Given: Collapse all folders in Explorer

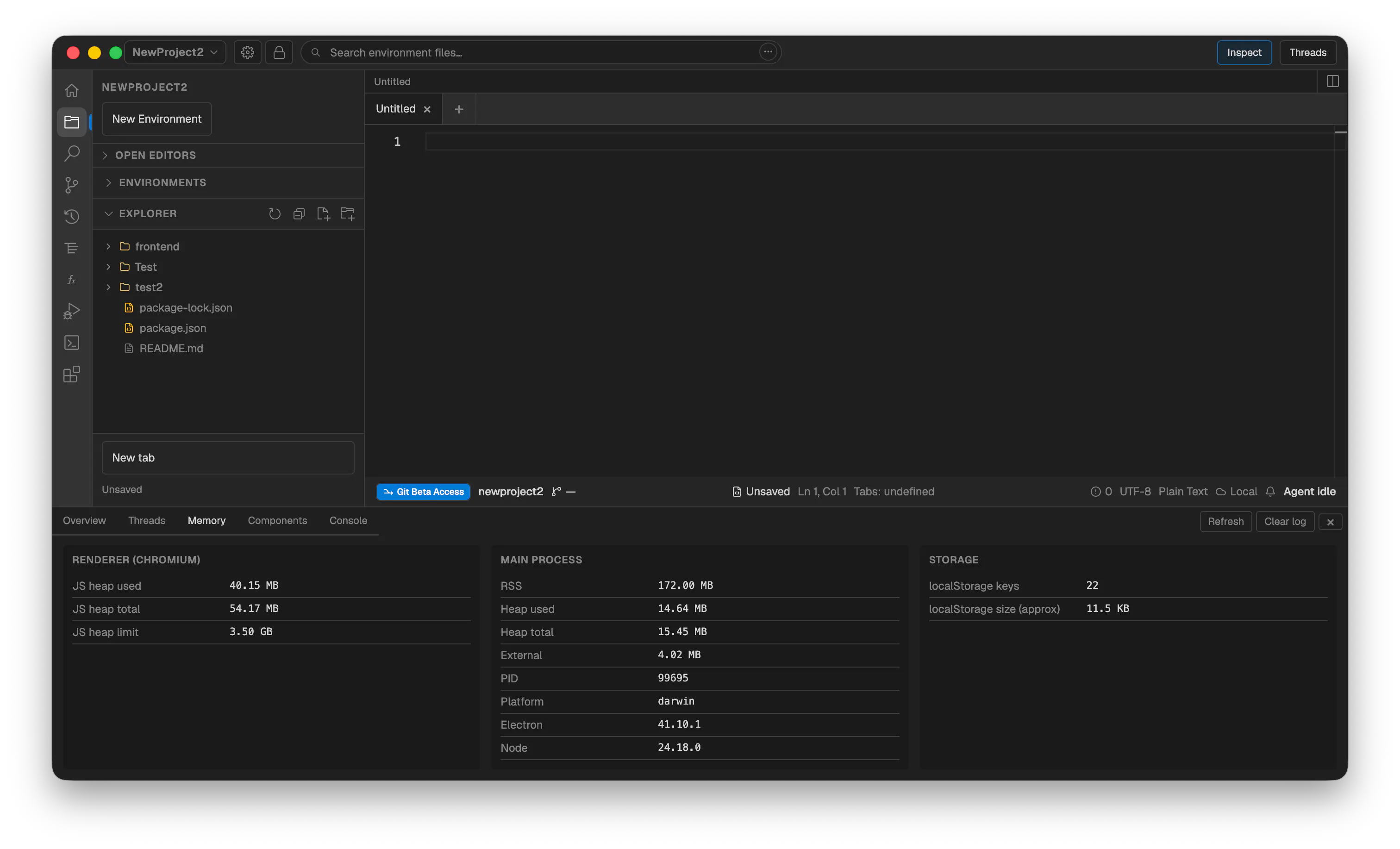Looking at the screenshot, I should point(299,214).
